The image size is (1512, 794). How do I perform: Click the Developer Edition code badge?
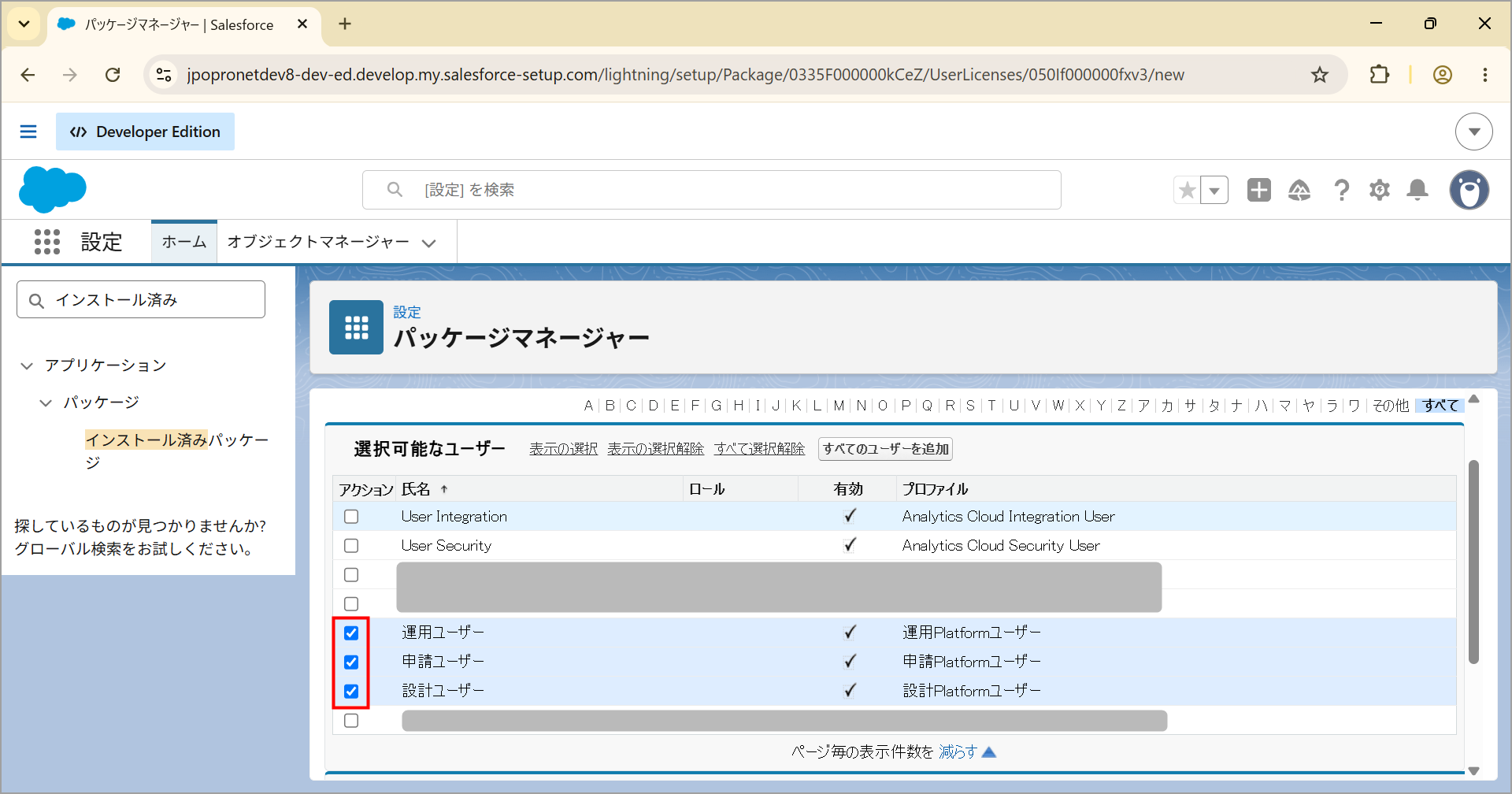point(145,132)
